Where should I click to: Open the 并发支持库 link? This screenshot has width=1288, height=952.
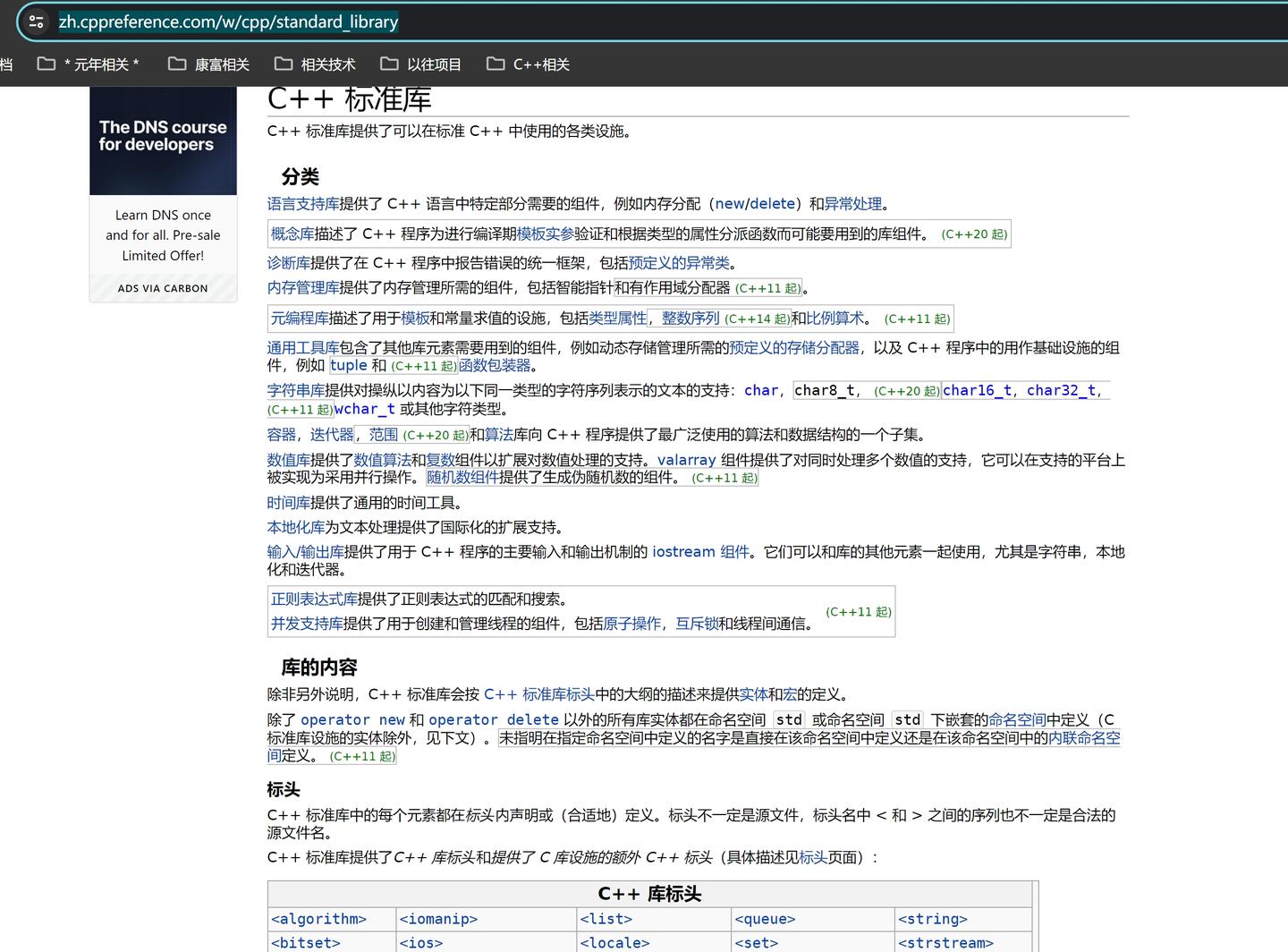click(x=306, y=625)
